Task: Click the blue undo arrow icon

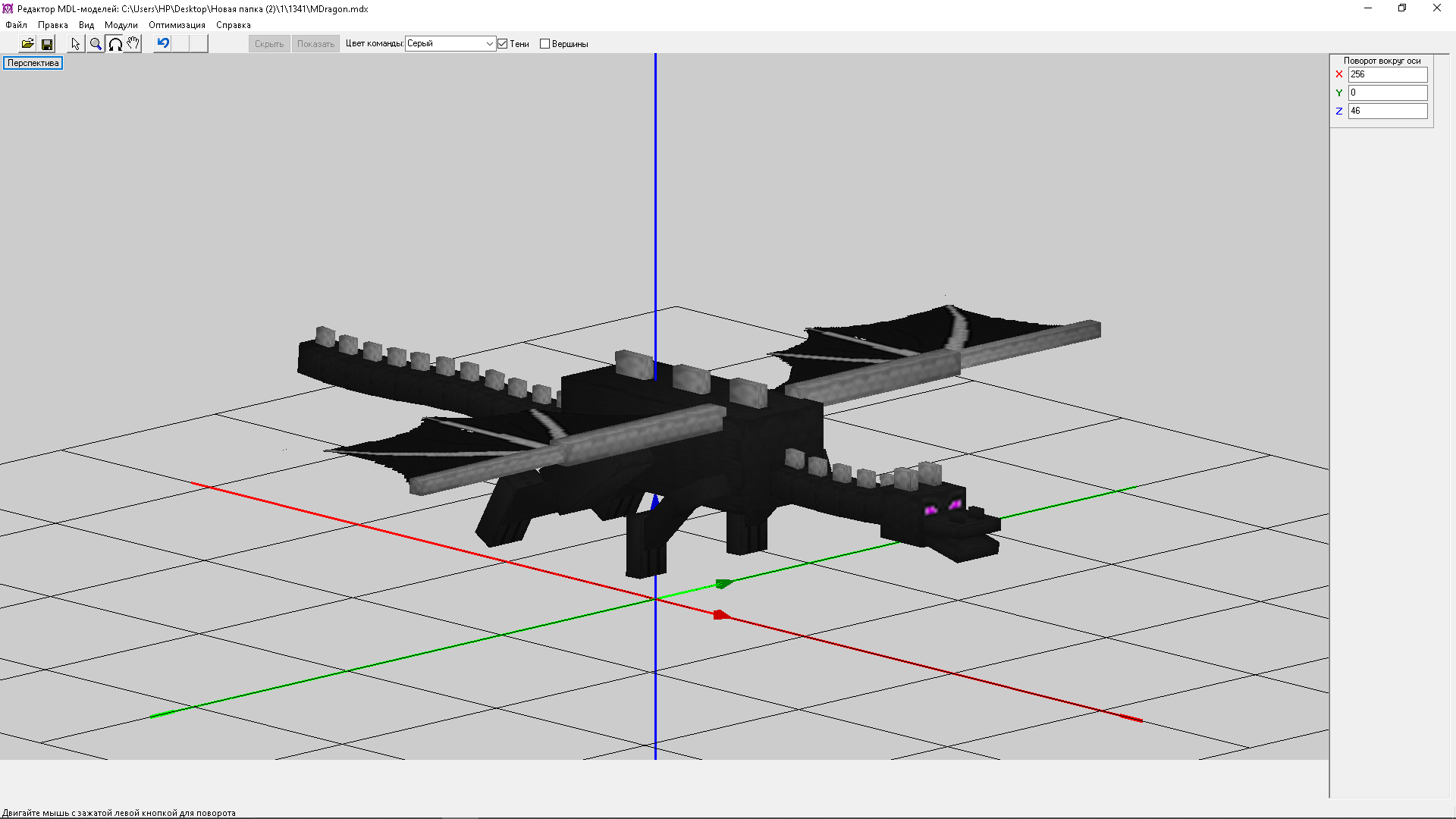Action: click(x=162, y=43)
